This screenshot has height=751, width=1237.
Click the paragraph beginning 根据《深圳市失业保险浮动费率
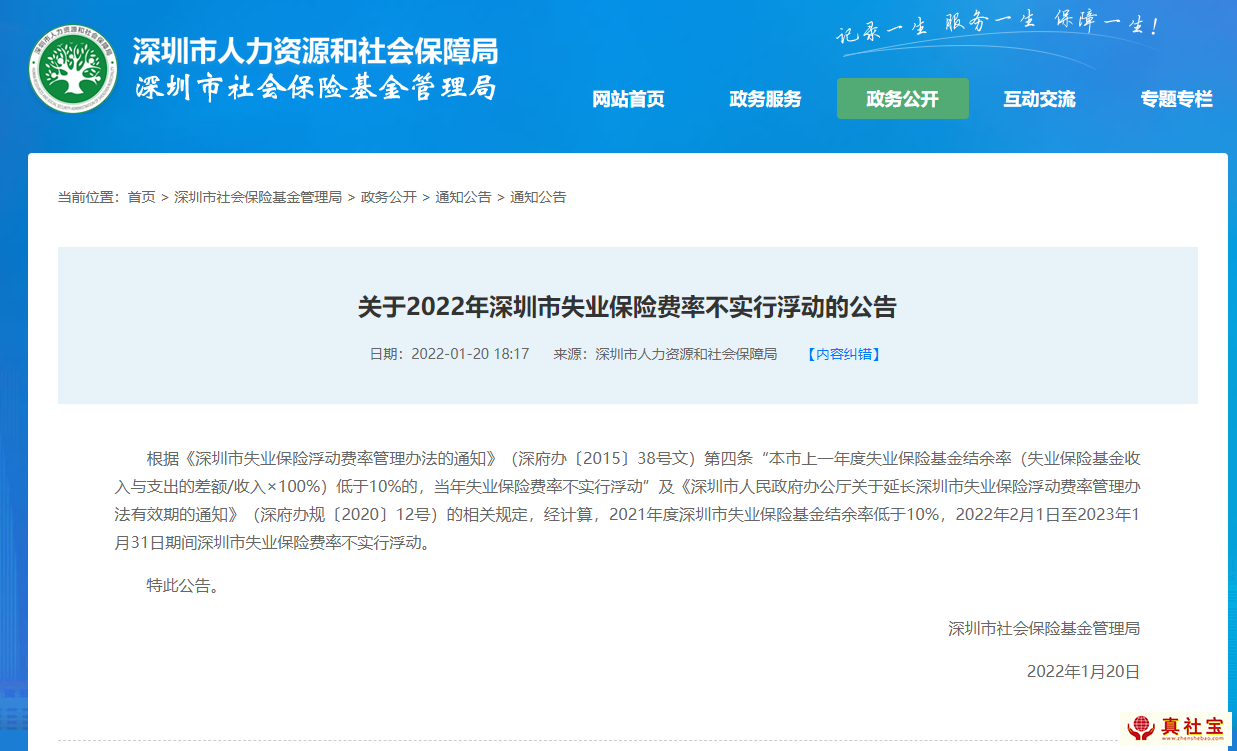(x=627, y=502)
